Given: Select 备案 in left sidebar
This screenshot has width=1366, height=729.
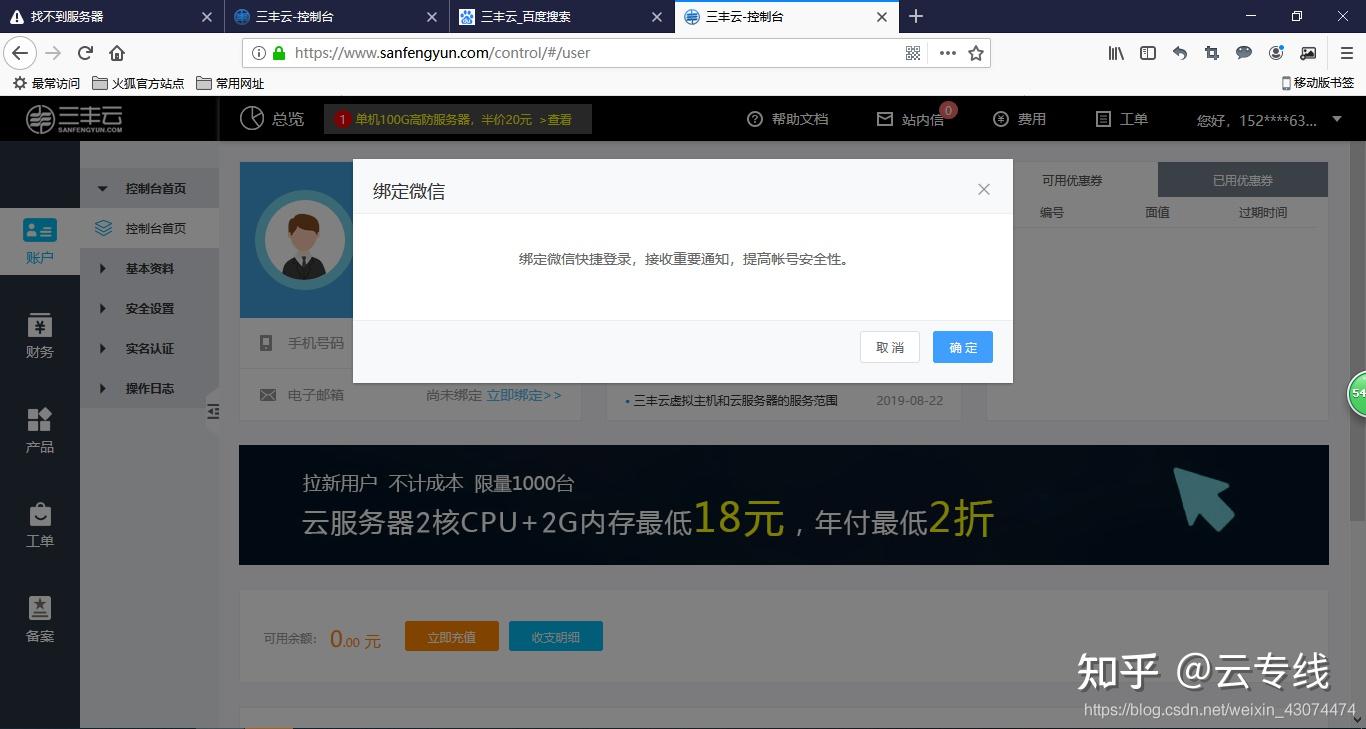Looking at the screenshot, I should pos(40,620).
